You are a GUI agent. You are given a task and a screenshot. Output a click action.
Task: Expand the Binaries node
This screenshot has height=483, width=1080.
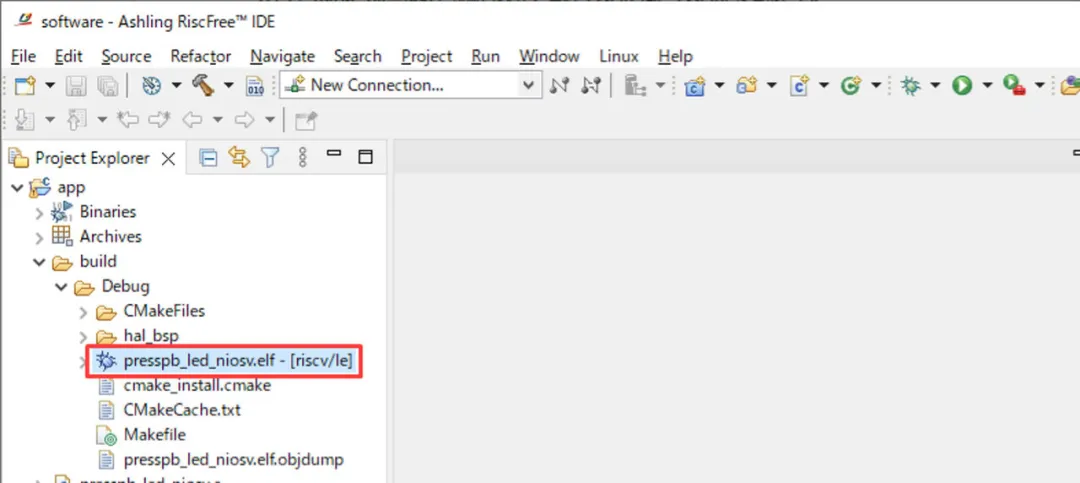click(39, 213)
